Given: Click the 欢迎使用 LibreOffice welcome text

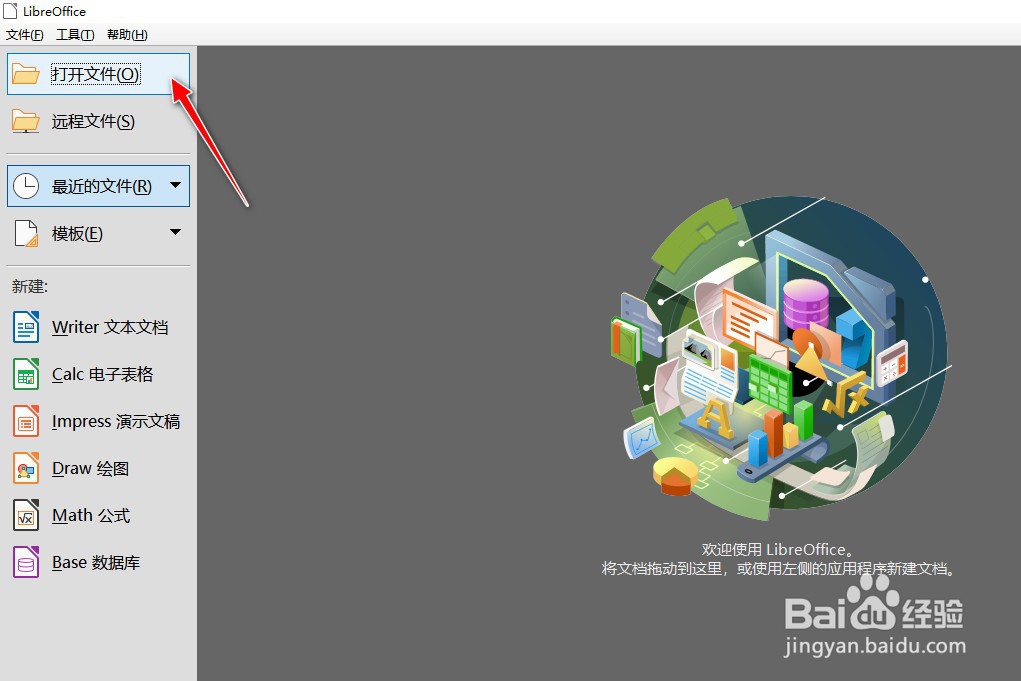Looking at the screenshot, I should (x=777, y=549).
